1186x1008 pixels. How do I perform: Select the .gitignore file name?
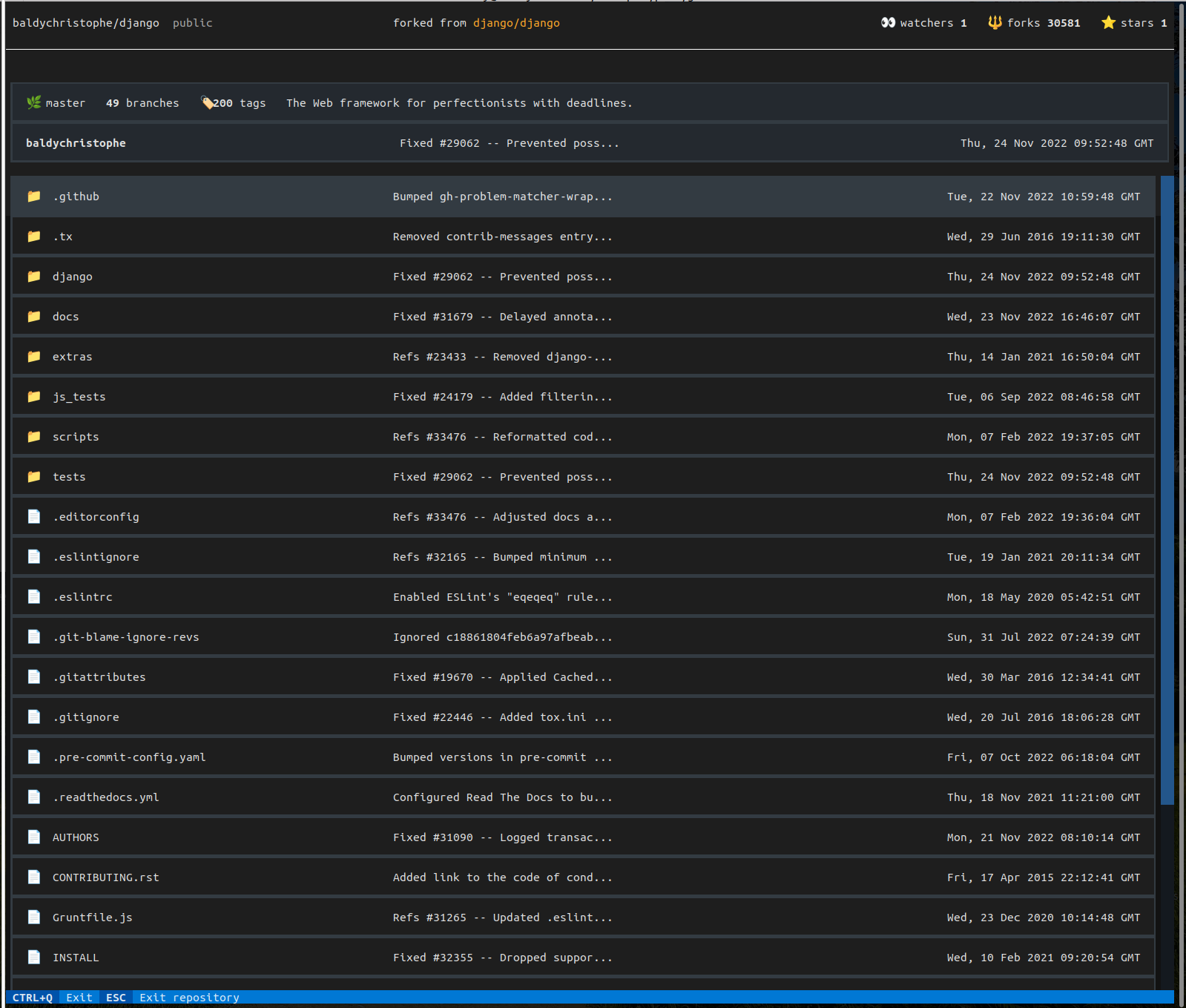[86, 717]
